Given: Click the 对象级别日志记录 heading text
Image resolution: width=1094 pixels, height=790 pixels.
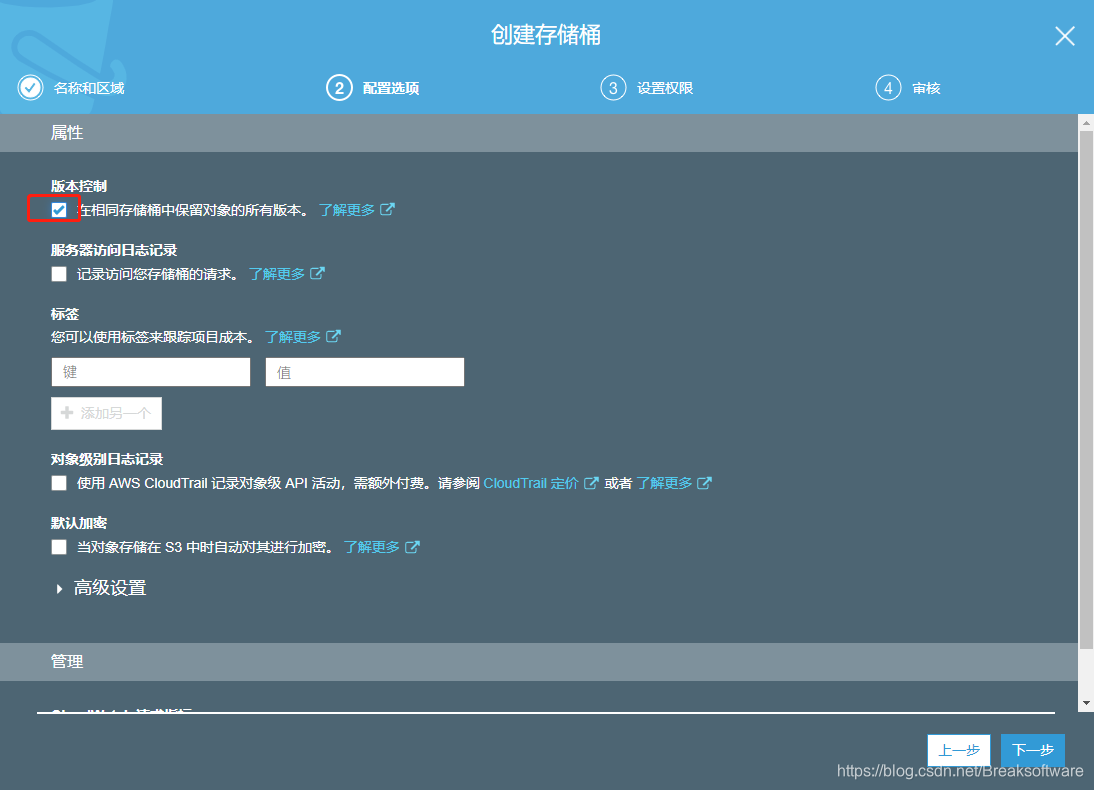Looking at the screenshot, I should click(x=107, y=459).
